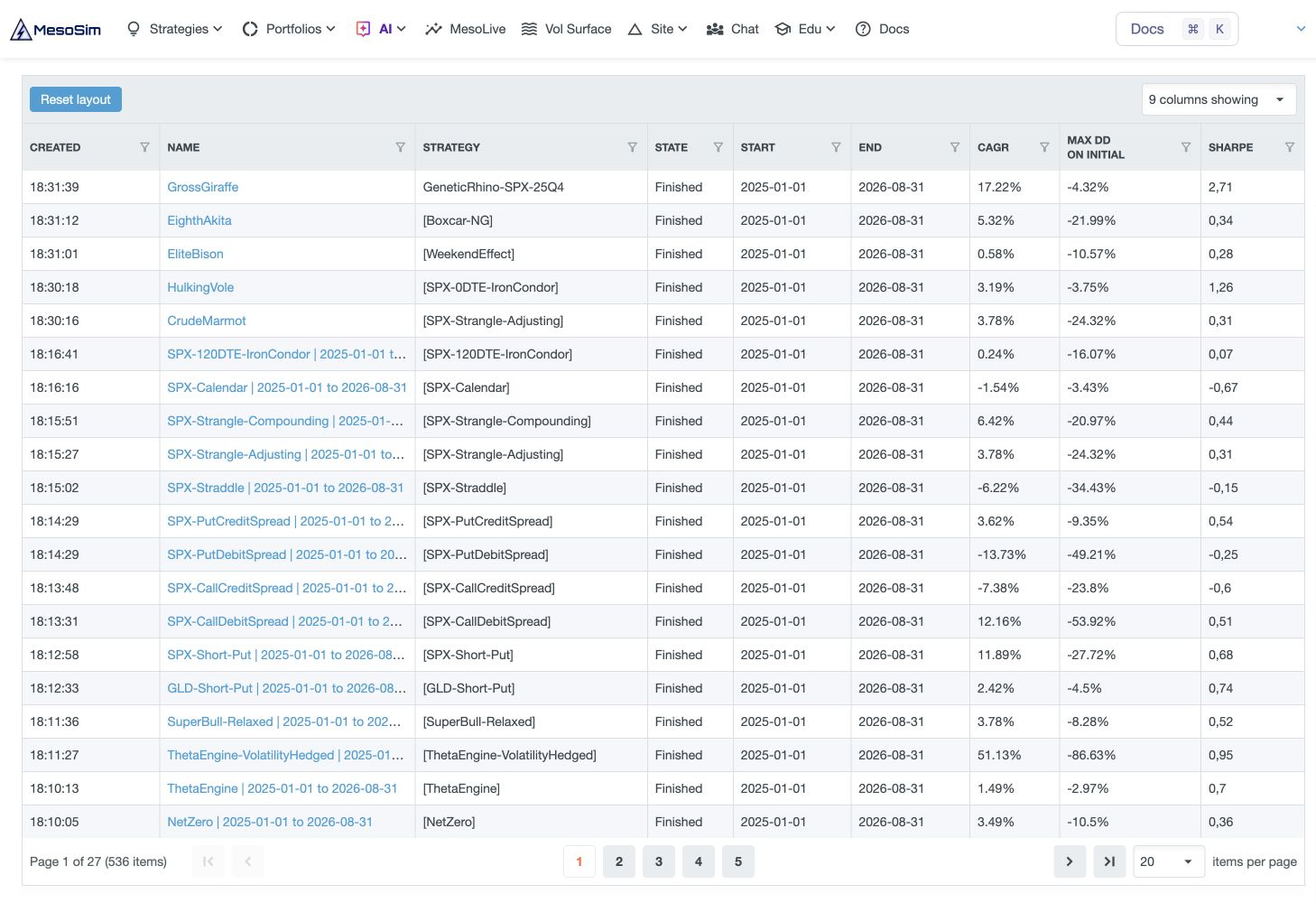Open filter for MAX DD column

1185,147
